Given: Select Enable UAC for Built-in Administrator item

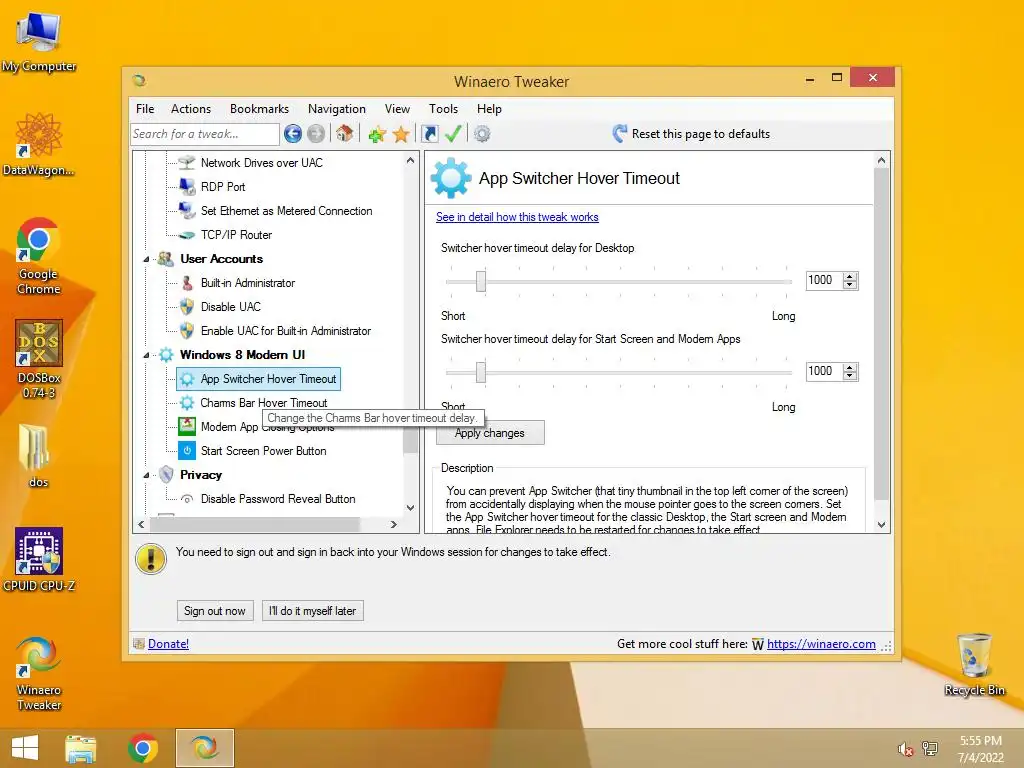Looking at the screenshot, I should (286, 331).
